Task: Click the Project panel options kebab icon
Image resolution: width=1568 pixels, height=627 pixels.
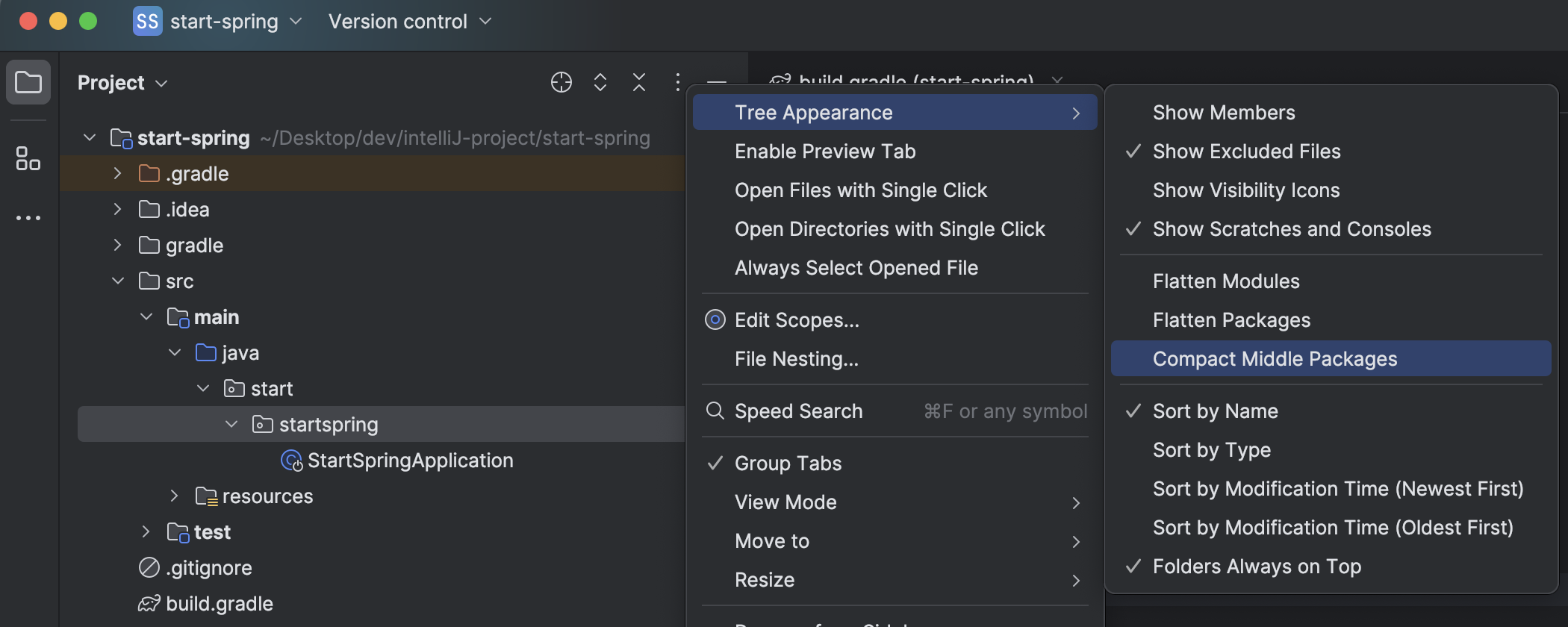Action: (677, 82)
